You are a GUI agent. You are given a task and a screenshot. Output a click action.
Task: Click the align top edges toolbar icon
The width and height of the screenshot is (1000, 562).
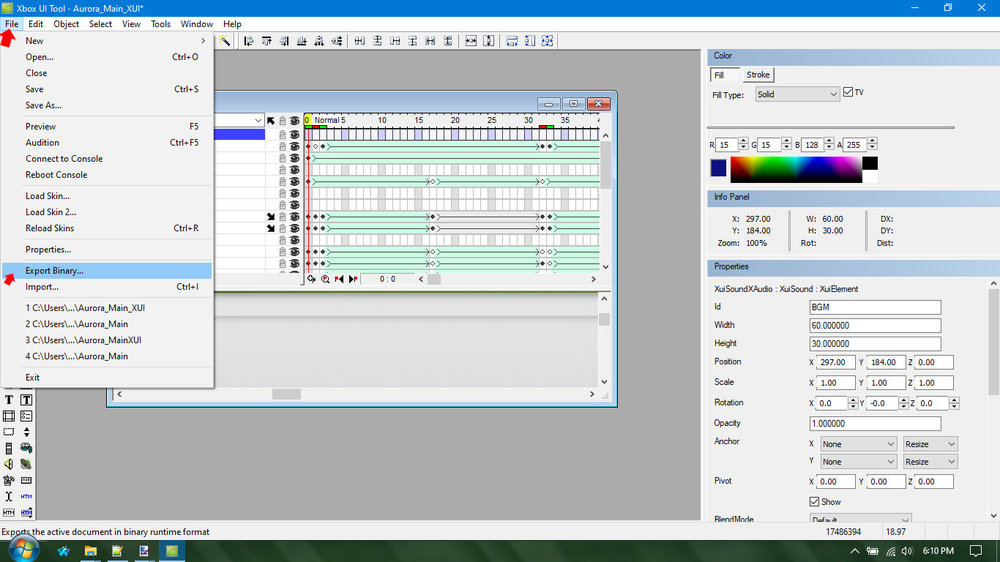click(x=267, y=41)
